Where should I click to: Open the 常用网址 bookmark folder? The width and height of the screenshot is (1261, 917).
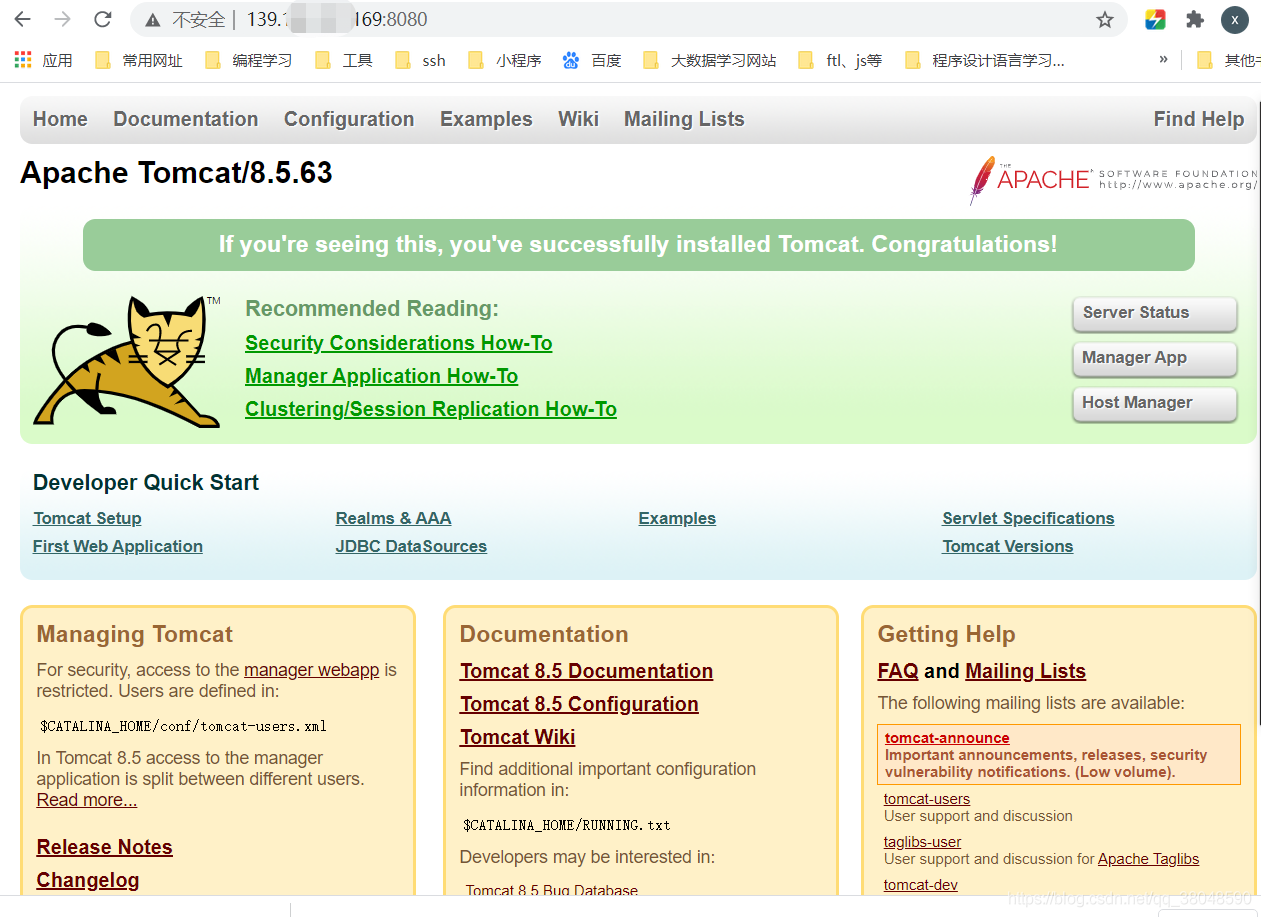pyautogui.click(x=139, y=60)
